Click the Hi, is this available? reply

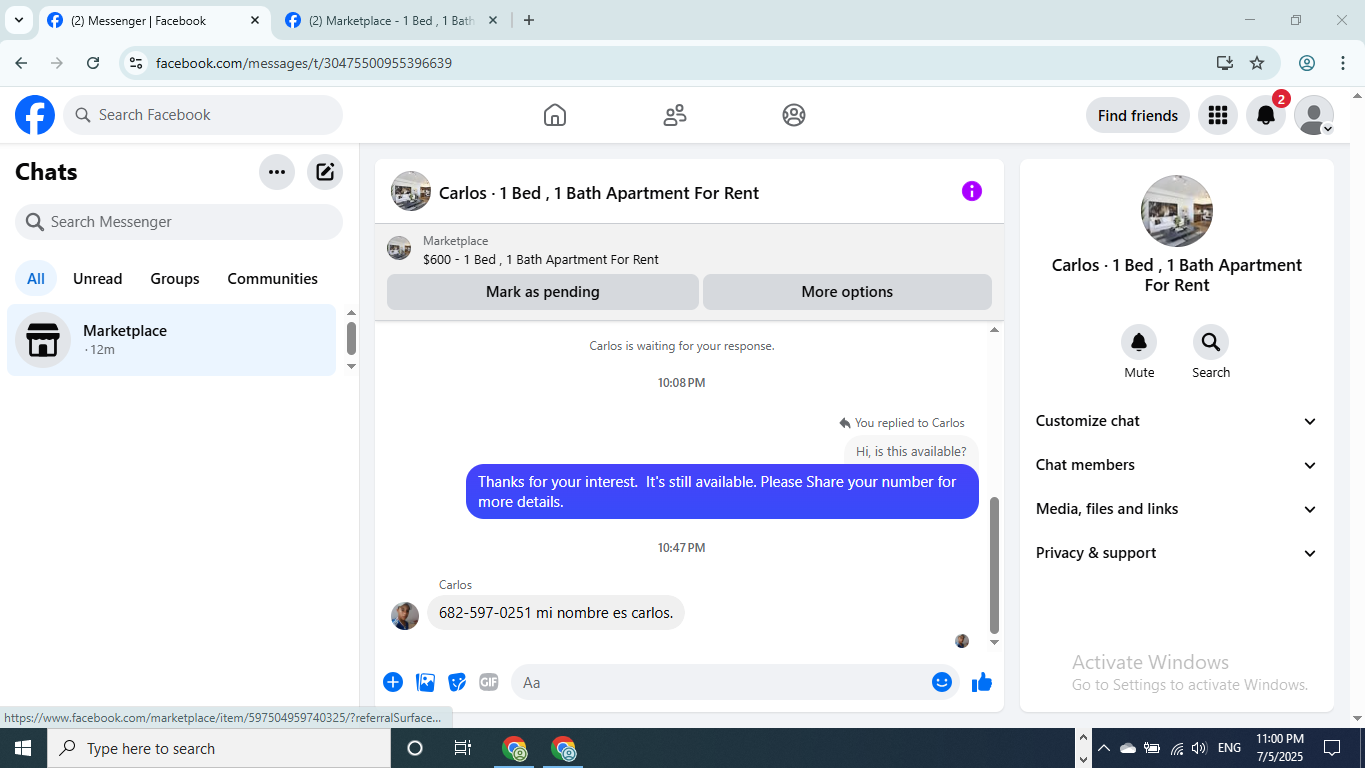pos(911,451)
